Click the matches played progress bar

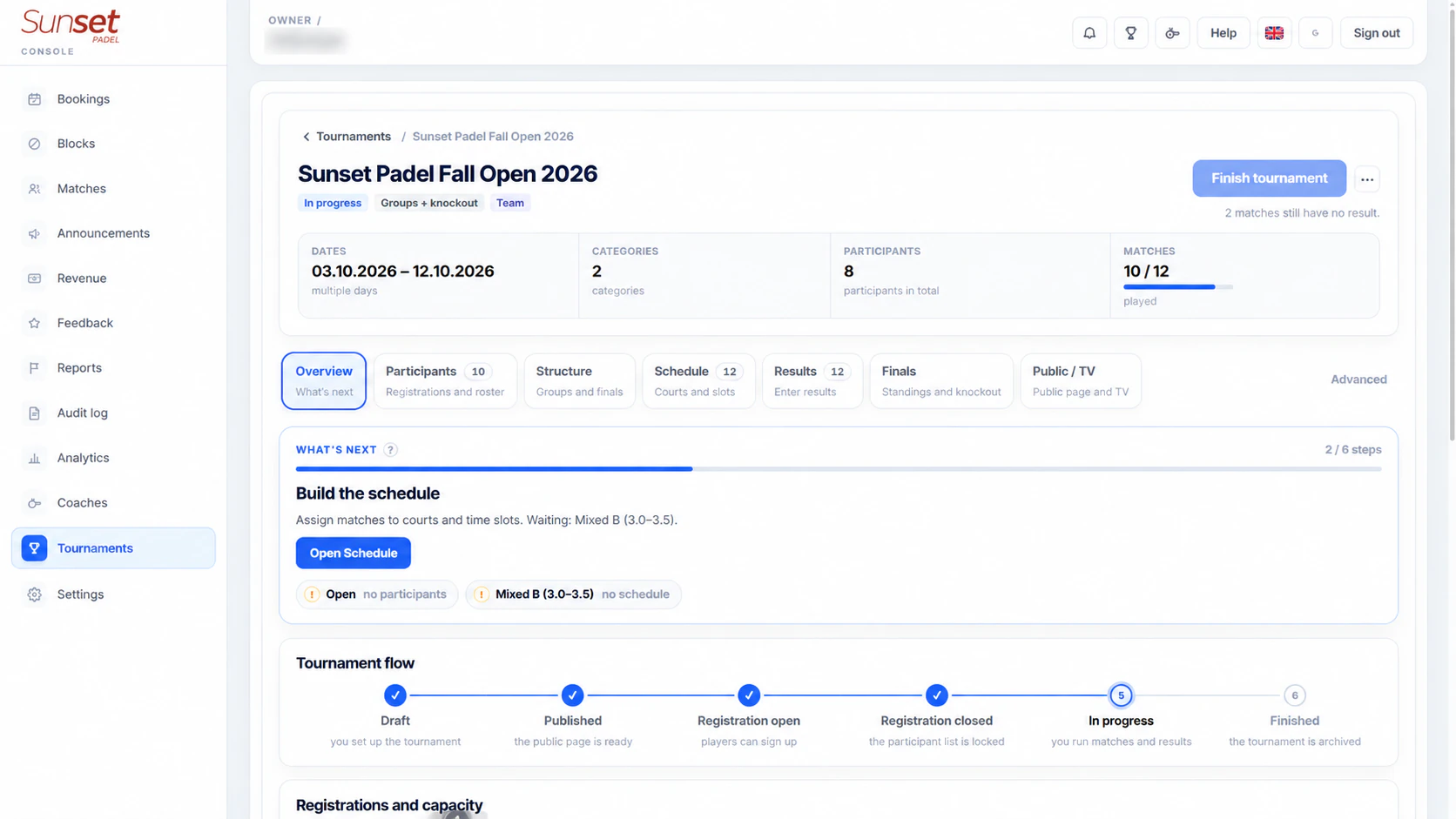1178,286
